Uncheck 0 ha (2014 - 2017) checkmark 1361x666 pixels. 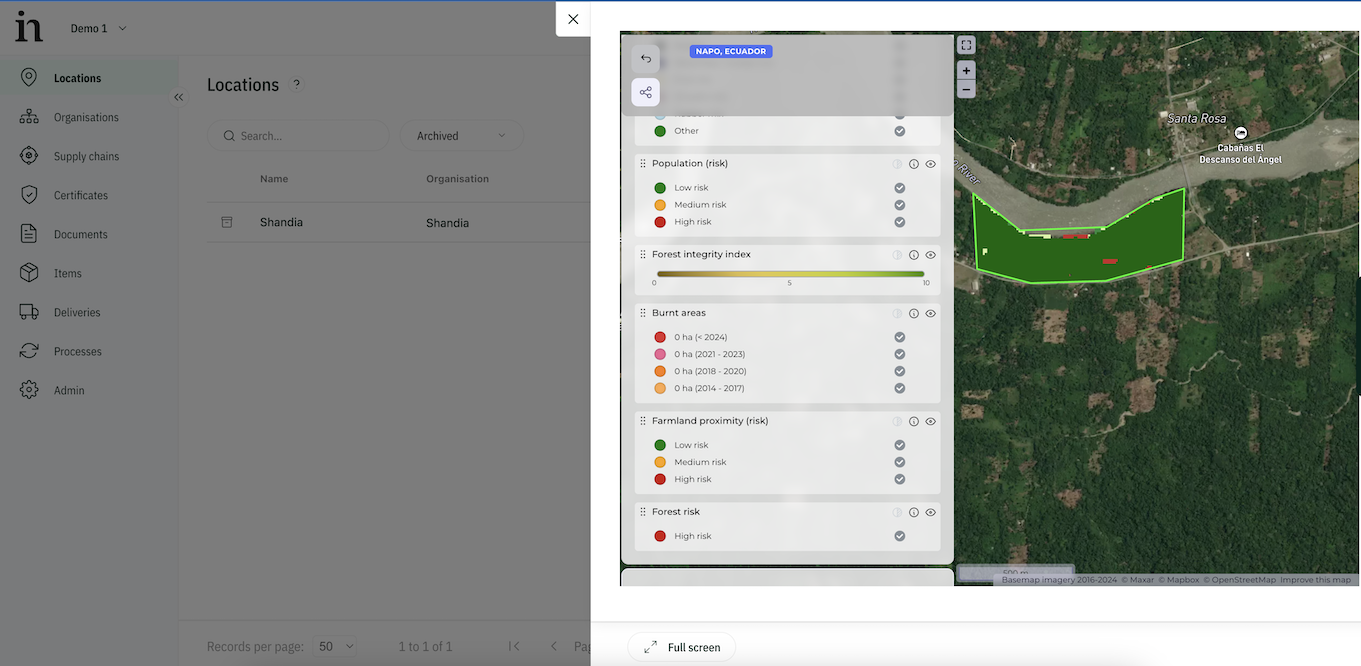900,389
